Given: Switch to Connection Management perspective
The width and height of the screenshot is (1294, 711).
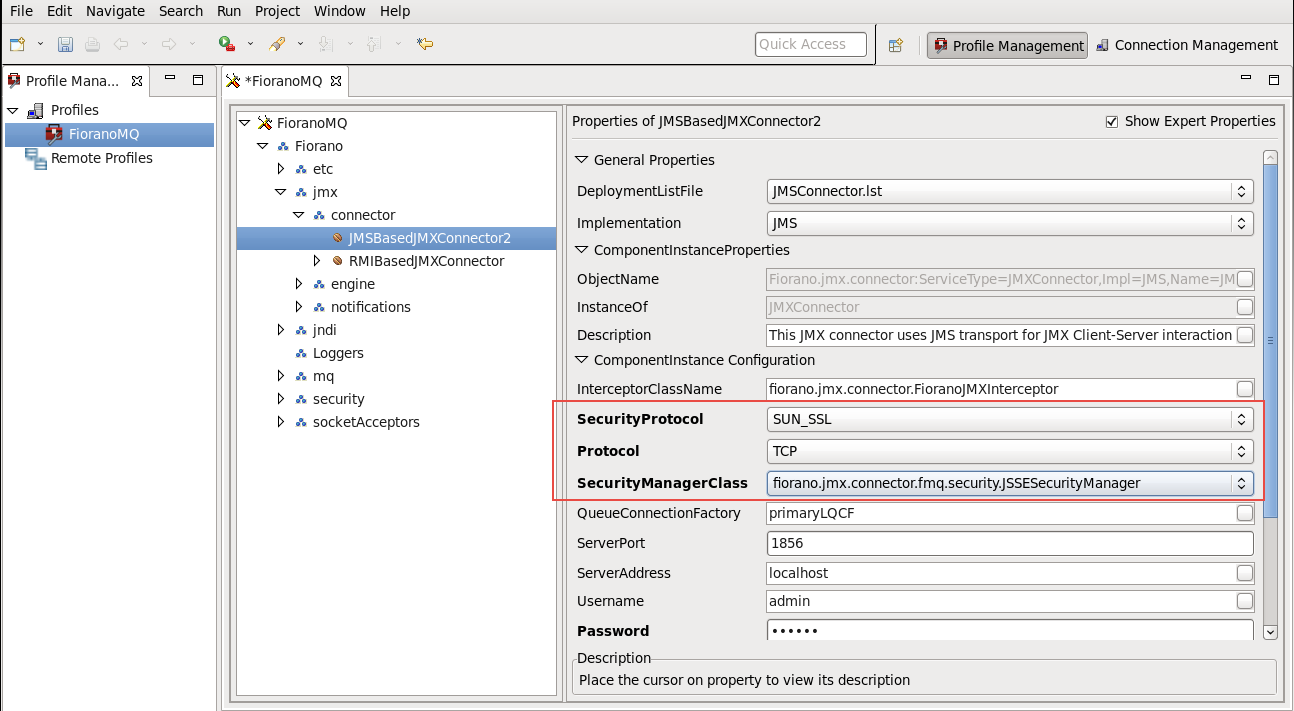Looking at the screenshot, I should pyautogui.click(x=1186, y=45).
